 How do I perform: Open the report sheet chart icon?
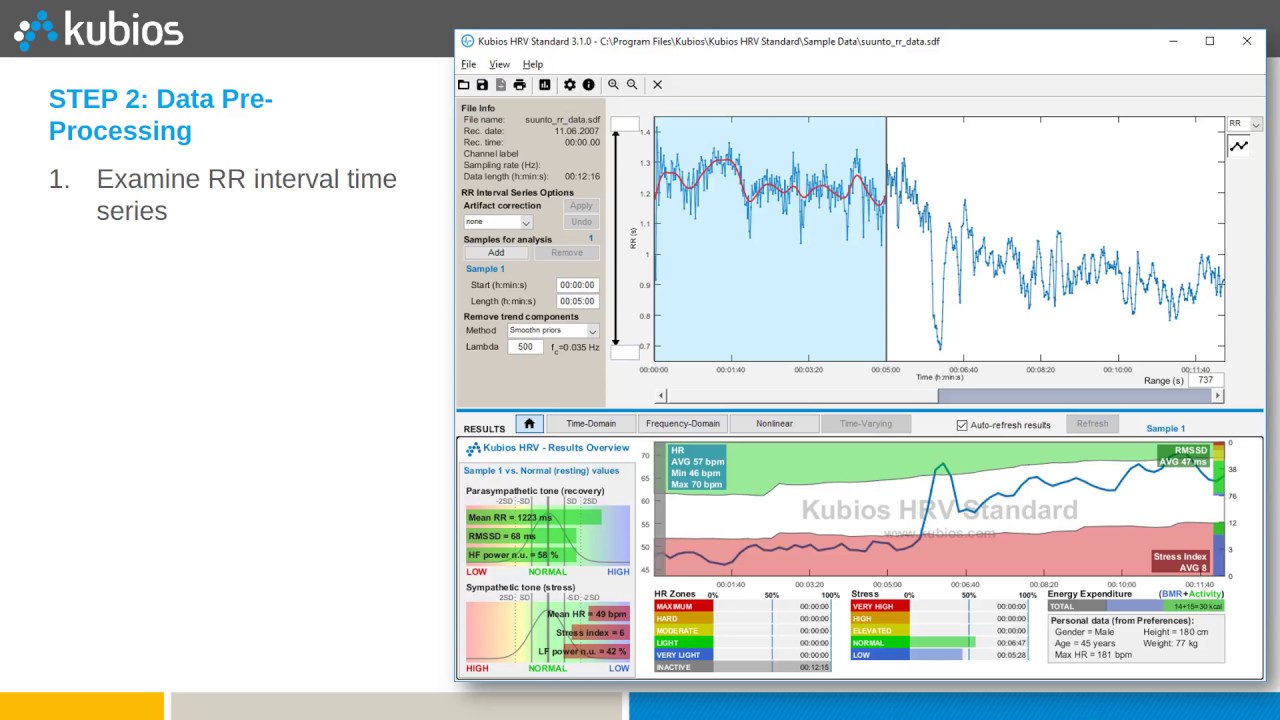coord(544,85)
